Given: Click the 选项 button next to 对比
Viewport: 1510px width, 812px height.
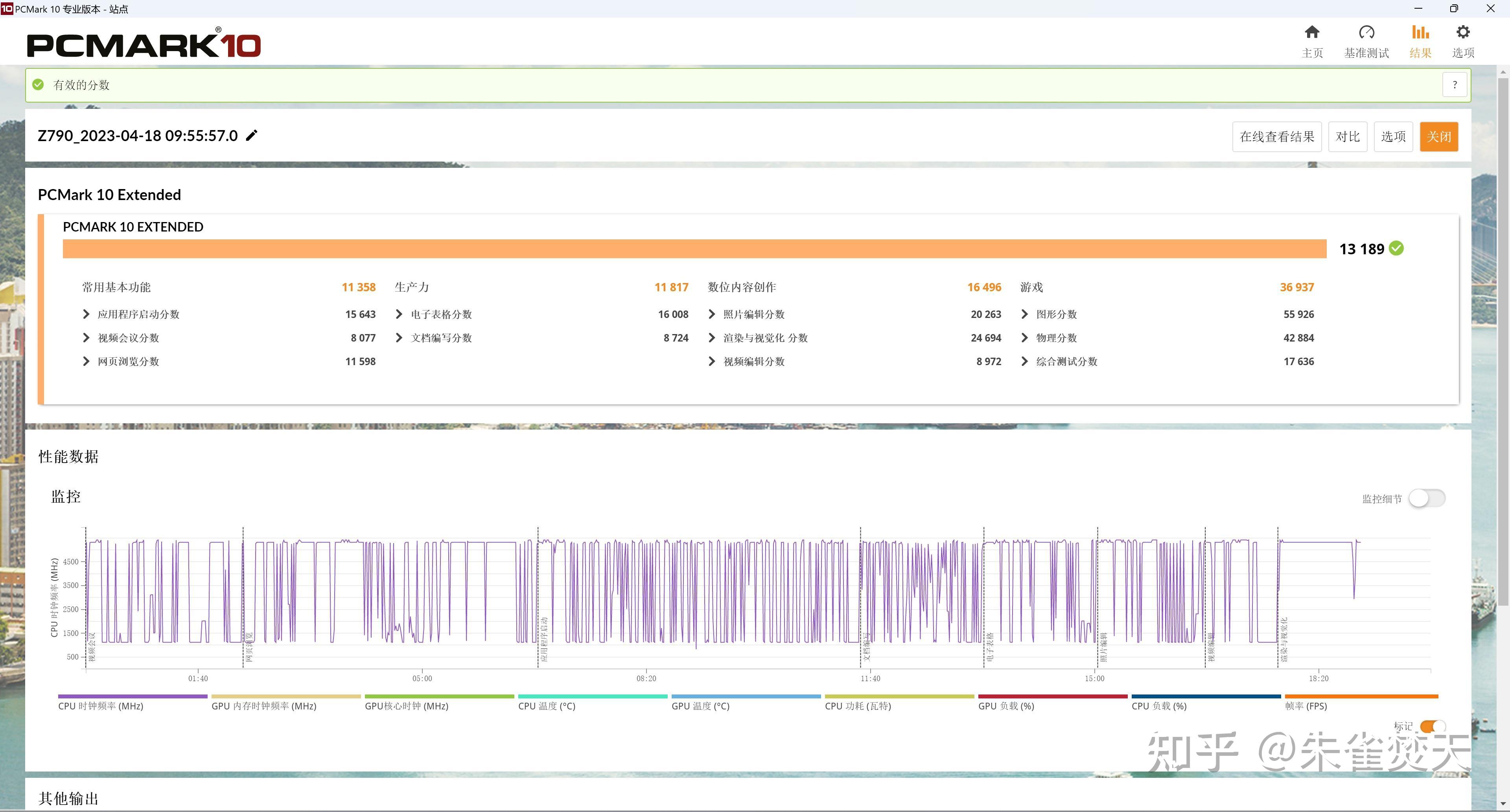Looking at the screenshot, I should [1393, 136].
